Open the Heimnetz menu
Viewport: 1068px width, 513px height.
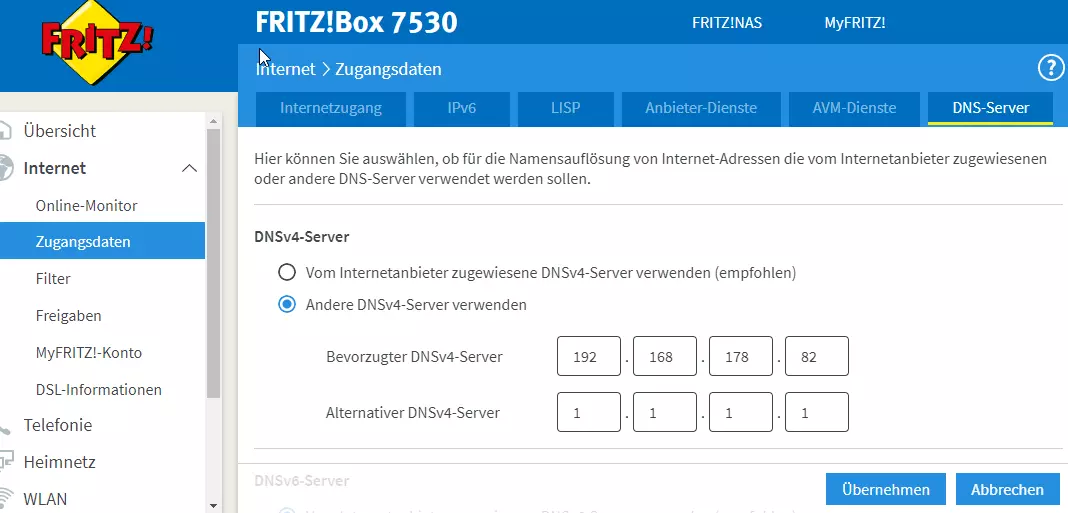click(x=59, y=462)
